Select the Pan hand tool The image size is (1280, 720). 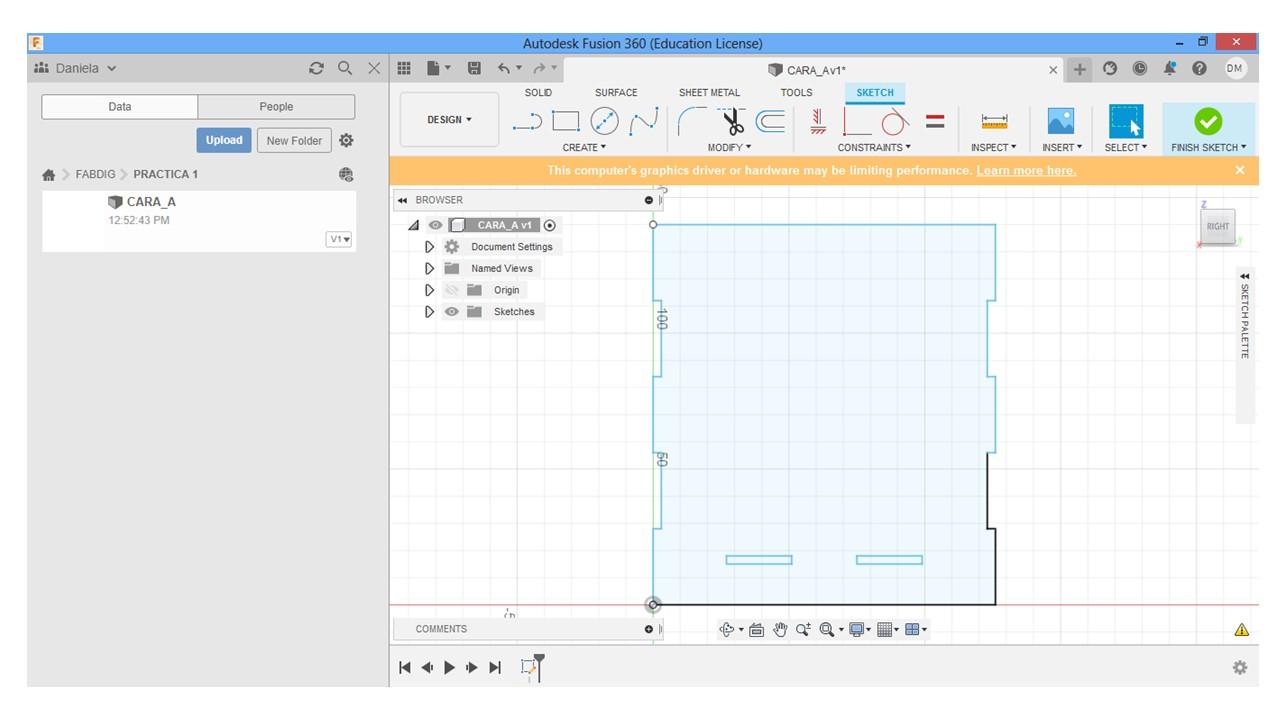coord(780,630)
